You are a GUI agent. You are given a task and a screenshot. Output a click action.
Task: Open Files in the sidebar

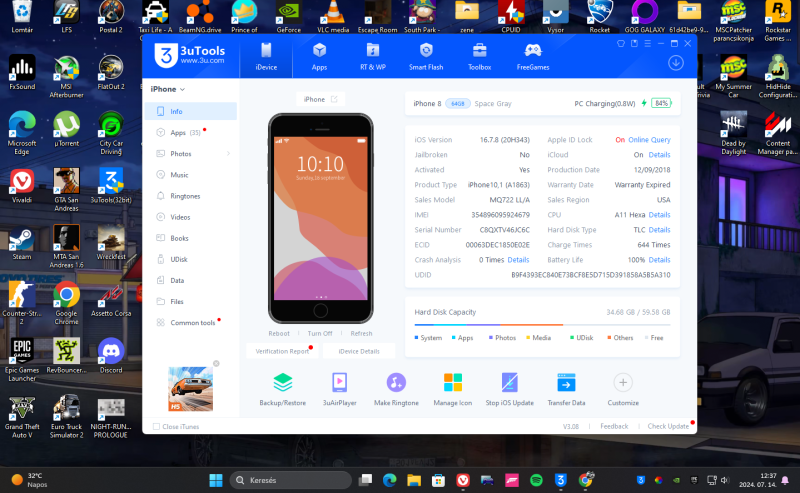point(191,302)
